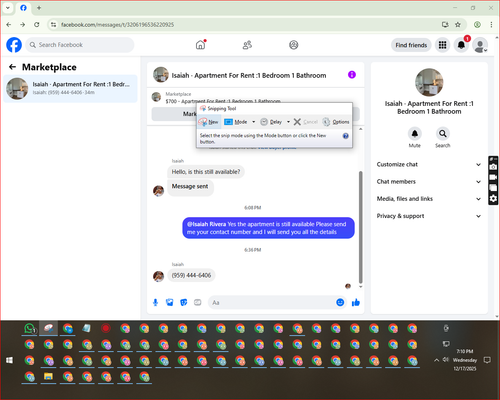Viewport: 500px width, 400px height.
Task: Go back using the Marketplace back arrow
Action: coord(12,67)
